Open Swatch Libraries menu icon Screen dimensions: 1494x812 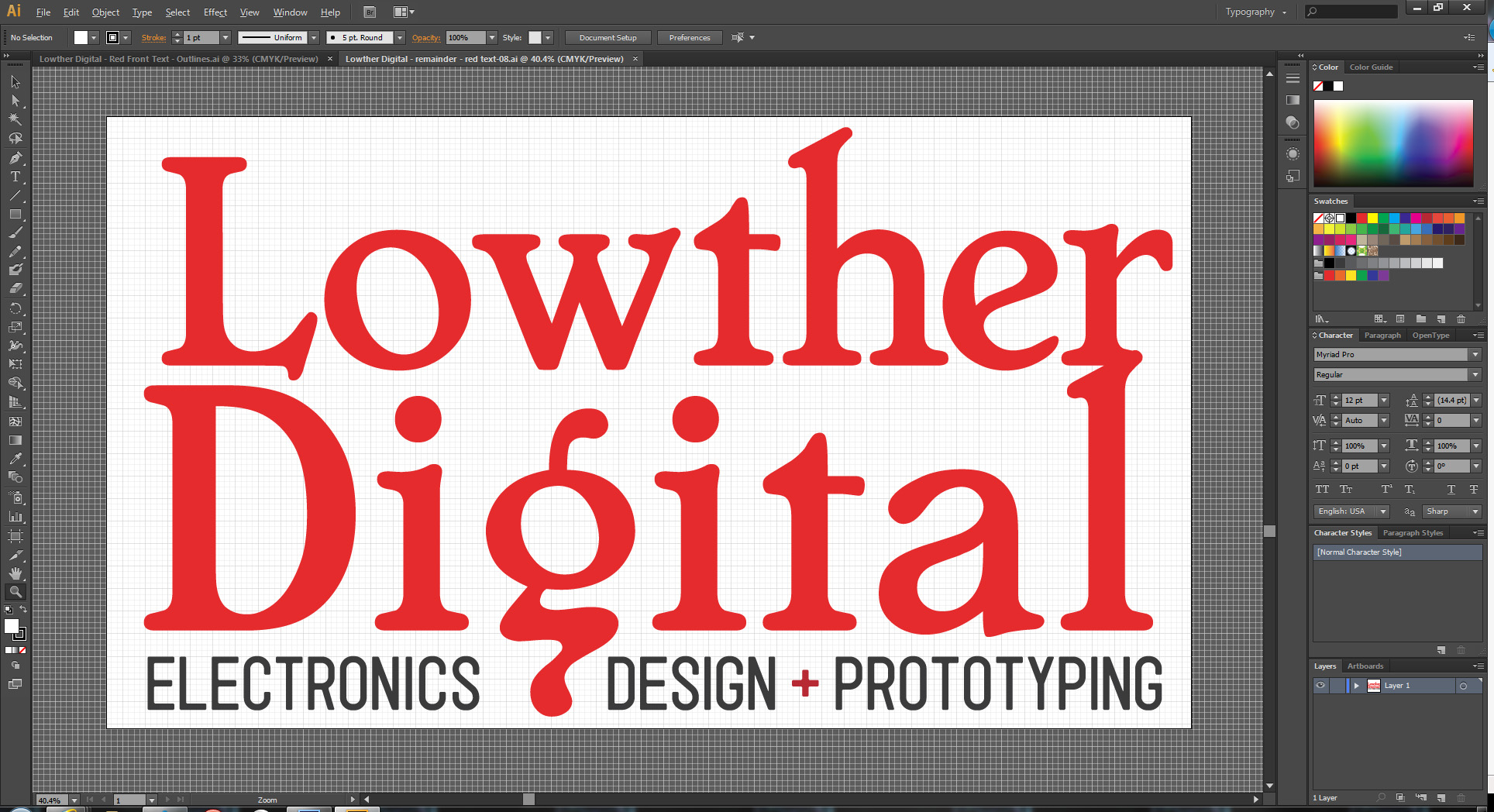(x=1321, y=319)
